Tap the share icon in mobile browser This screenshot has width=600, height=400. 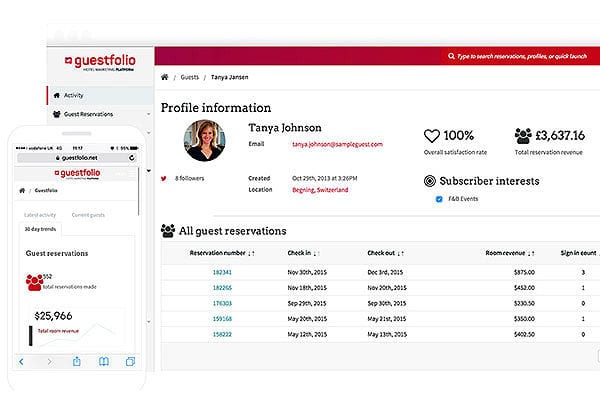point(77,361)
